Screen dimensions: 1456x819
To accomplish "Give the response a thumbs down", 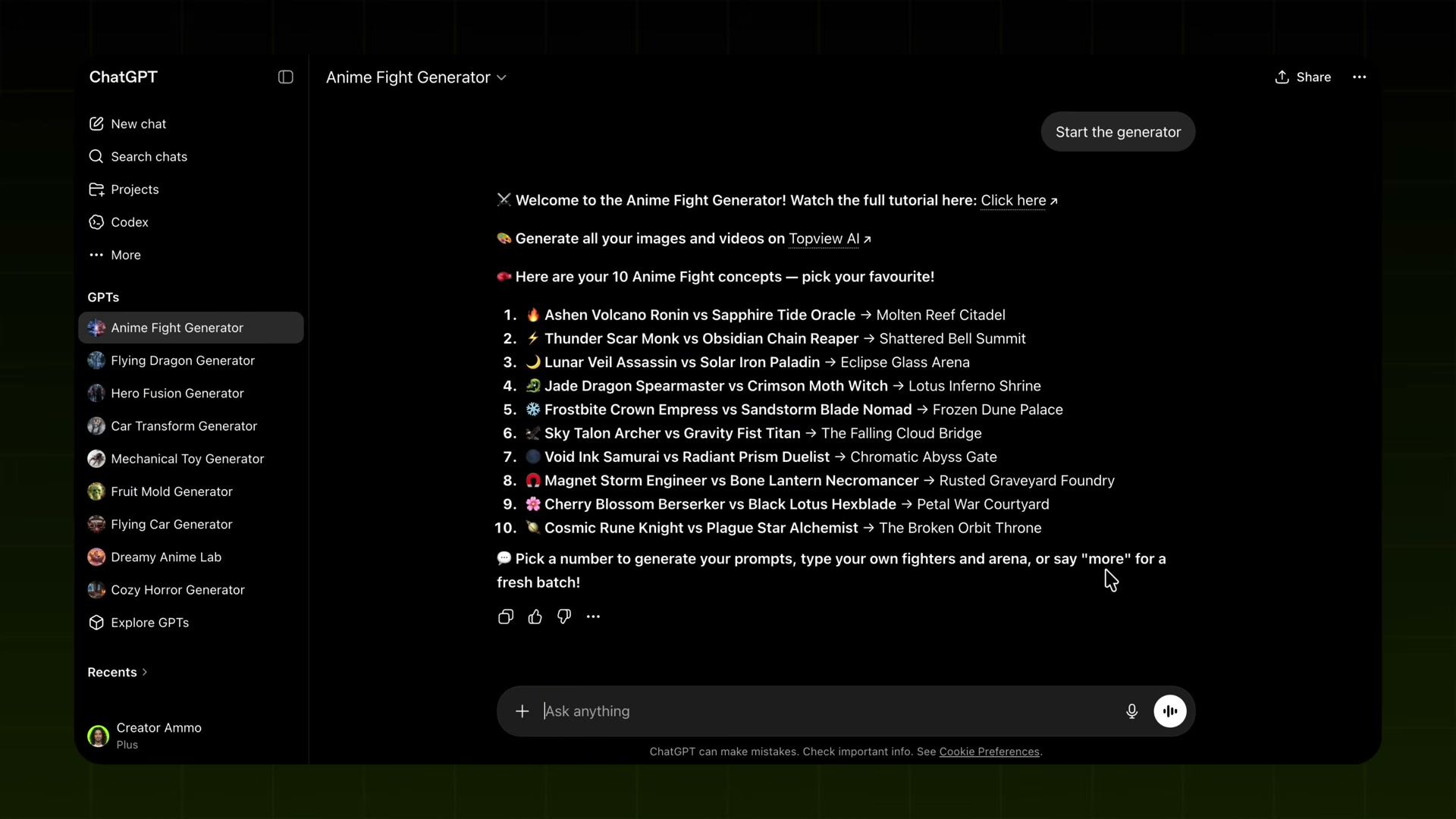I will (x=564, y=617).
